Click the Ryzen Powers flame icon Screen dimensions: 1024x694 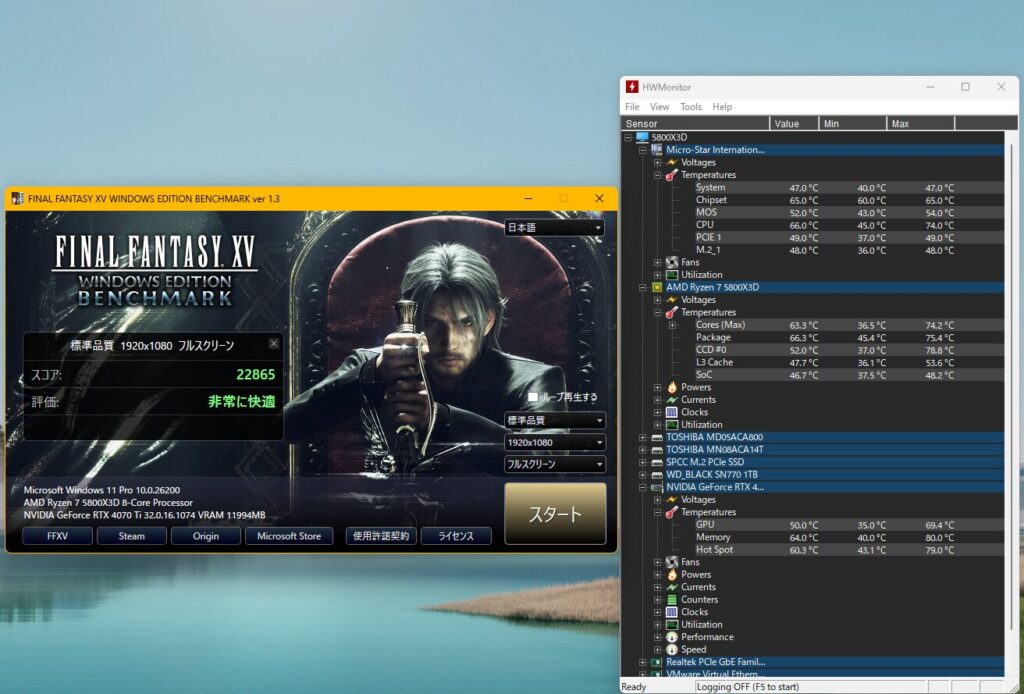pos(671,387)
